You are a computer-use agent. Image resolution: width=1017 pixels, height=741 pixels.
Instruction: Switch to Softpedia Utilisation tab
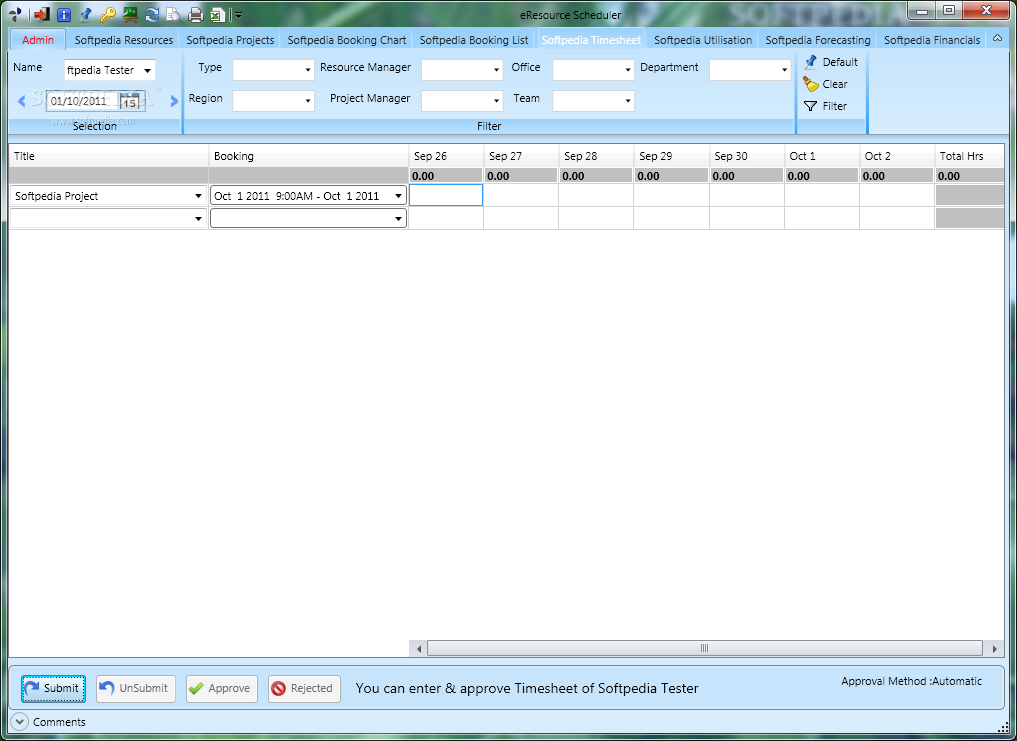pyautogui.click(x=702, y=40)
